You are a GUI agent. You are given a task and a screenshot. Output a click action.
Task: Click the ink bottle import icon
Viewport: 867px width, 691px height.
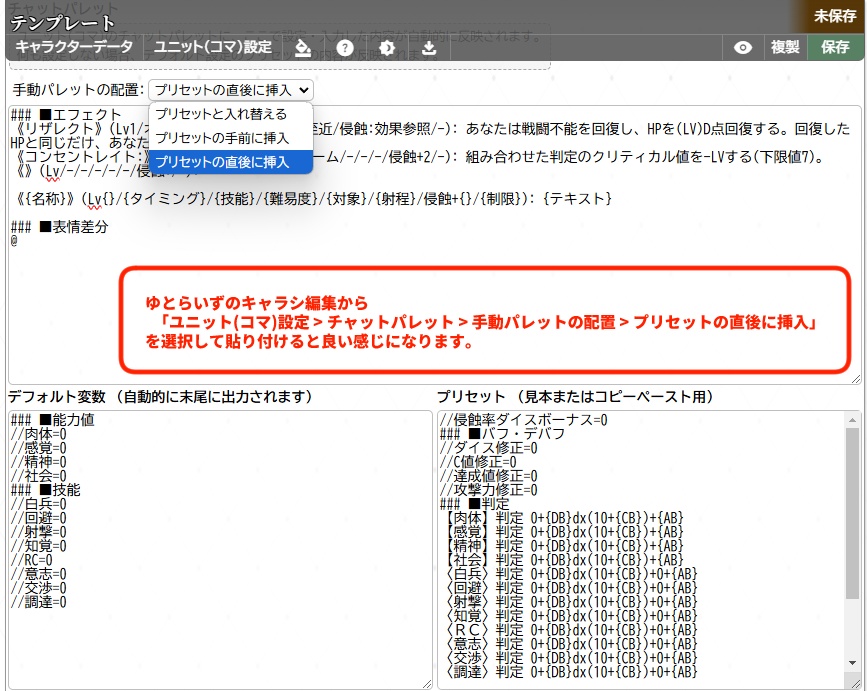[x=302, y=47]
